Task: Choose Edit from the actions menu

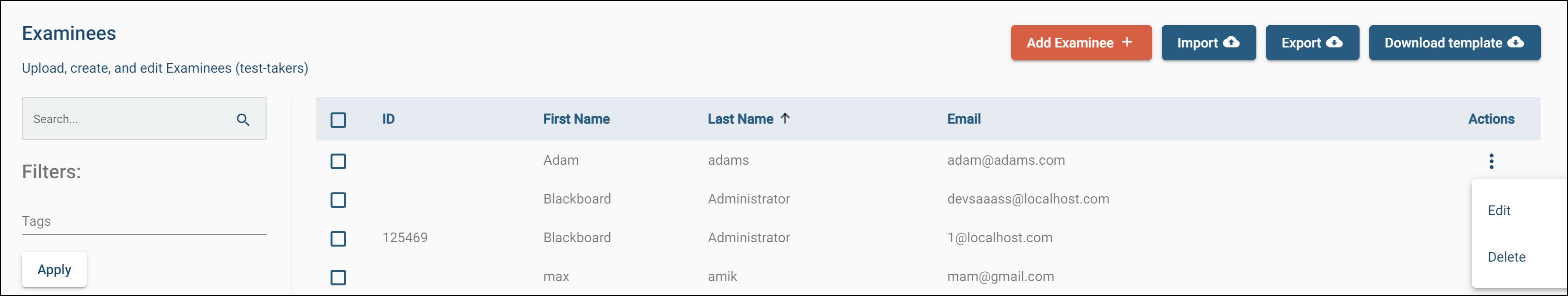Action: pyautogui.click(x=1499, y=210)
